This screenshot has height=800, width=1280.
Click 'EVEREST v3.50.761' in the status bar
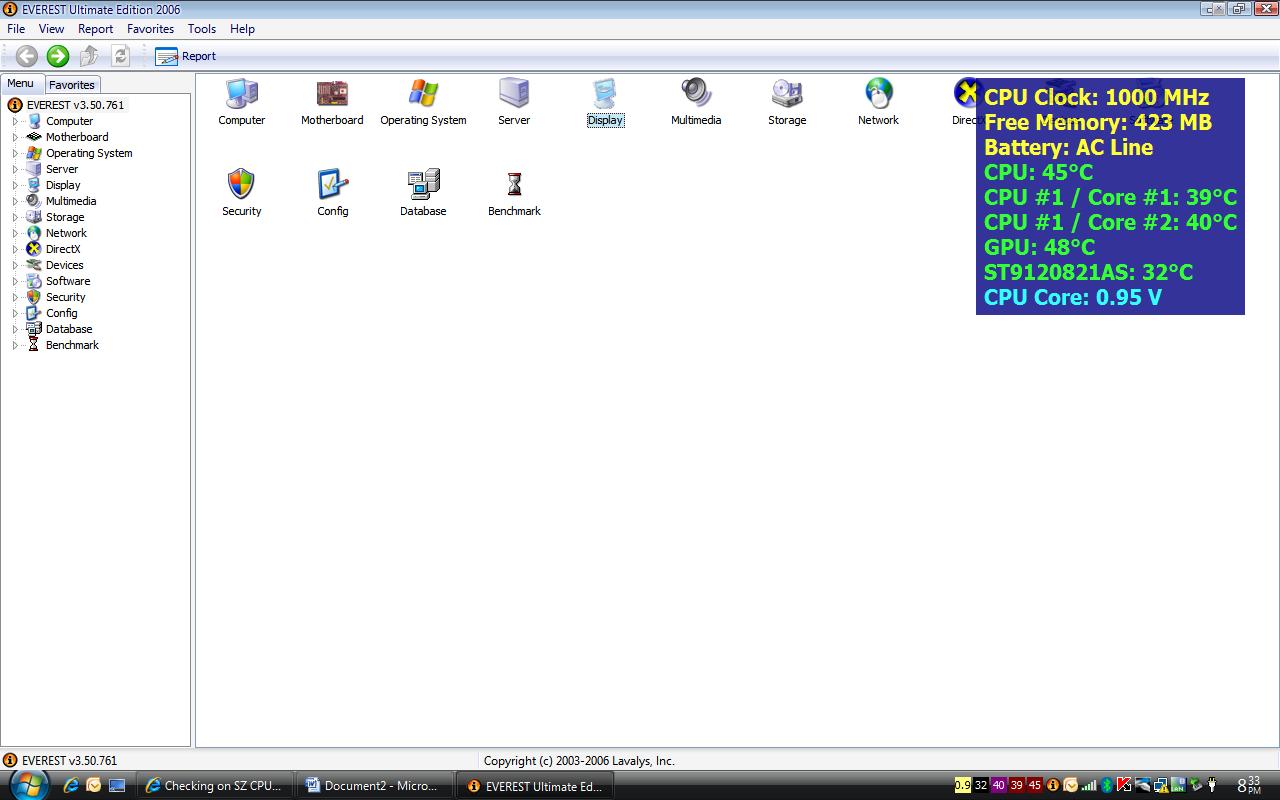click(69, 761)
